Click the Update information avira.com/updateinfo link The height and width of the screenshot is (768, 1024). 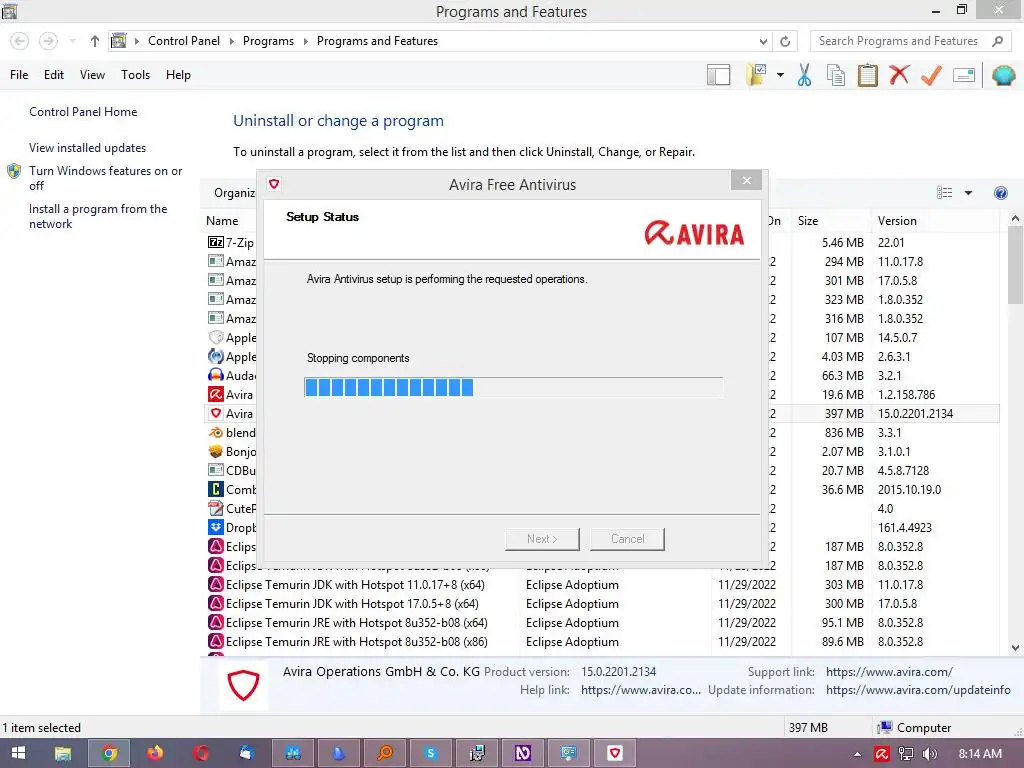coord(918,690)
